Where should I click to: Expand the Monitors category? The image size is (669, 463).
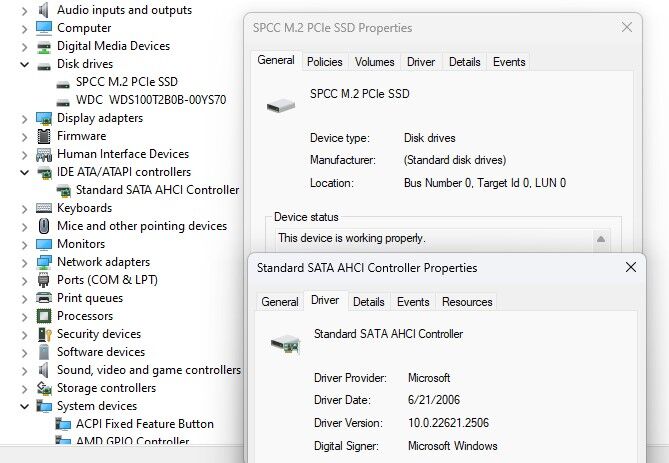[25, 245]
